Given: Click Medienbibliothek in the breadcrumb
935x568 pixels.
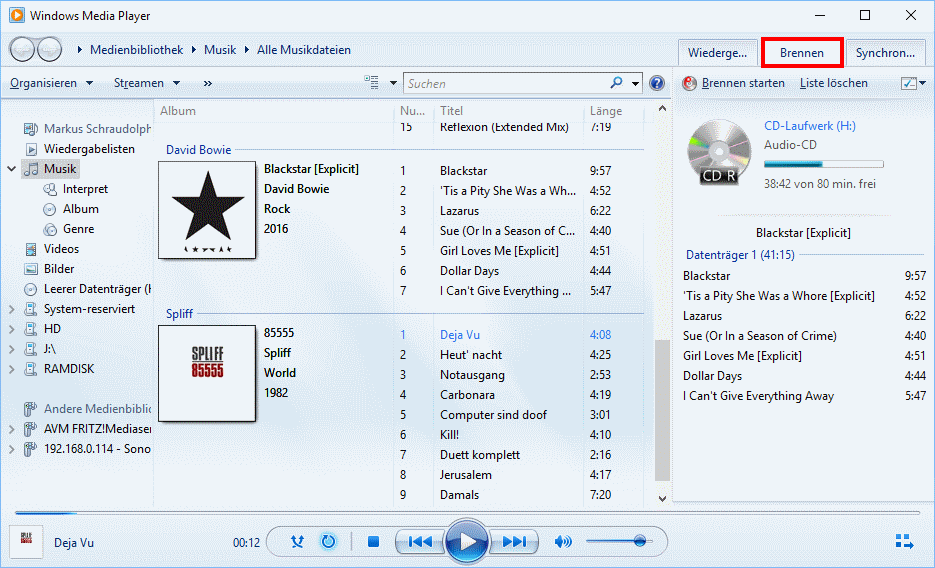Looking at the screenshot, I should [x=137, y=50].
